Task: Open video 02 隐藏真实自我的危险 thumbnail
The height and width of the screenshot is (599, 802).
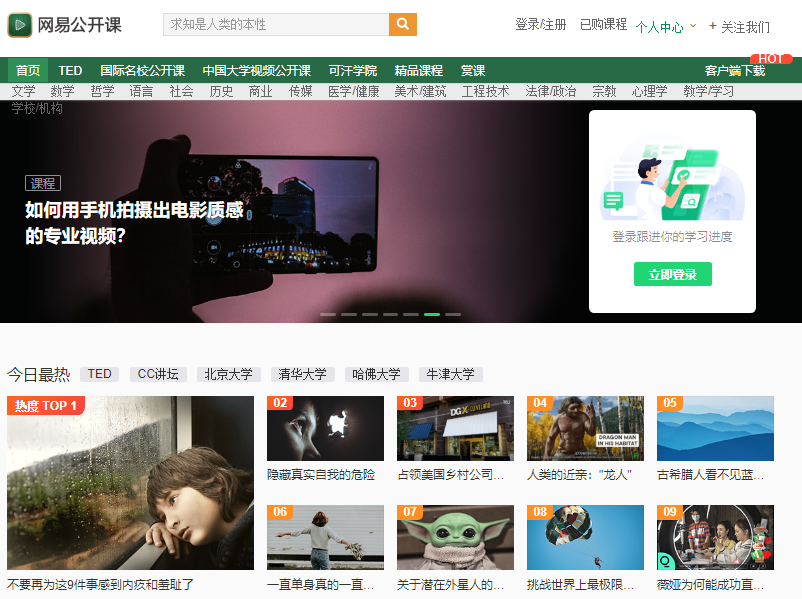Action: 325,429
